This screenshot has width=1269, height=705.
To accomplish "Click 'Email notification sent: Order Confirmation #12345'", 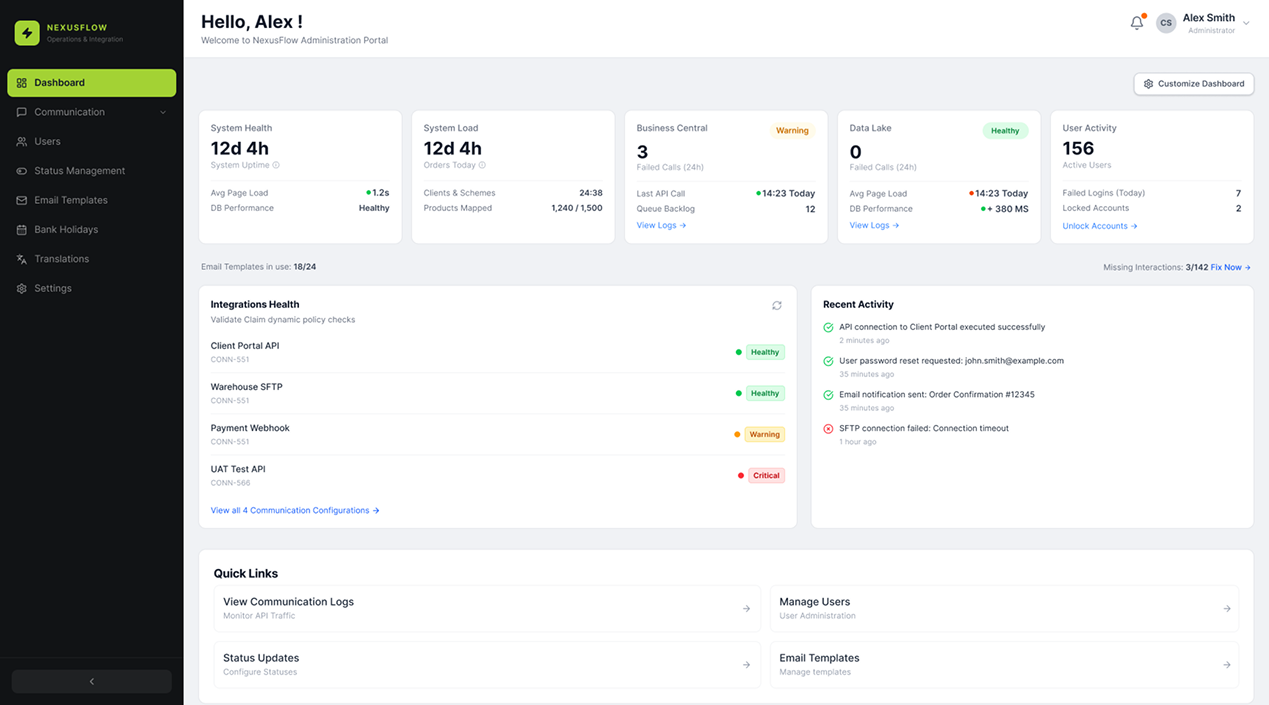I will pyautogui.click(x=937, y=395).
